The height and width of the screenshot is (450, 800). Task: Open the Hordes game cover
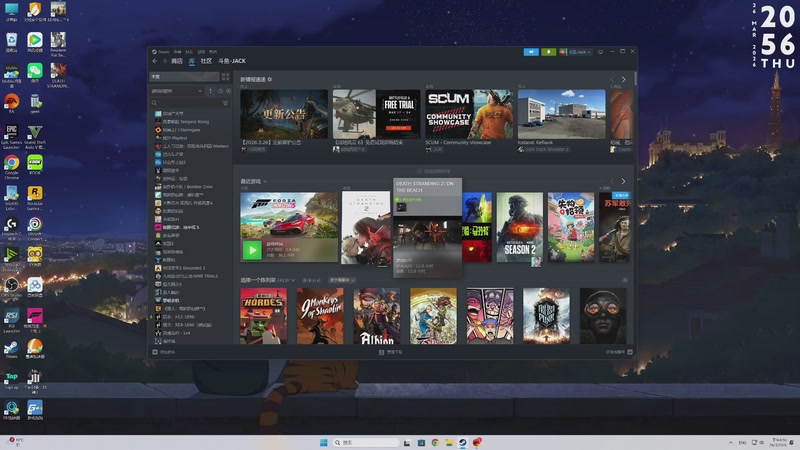click(263, 316)
